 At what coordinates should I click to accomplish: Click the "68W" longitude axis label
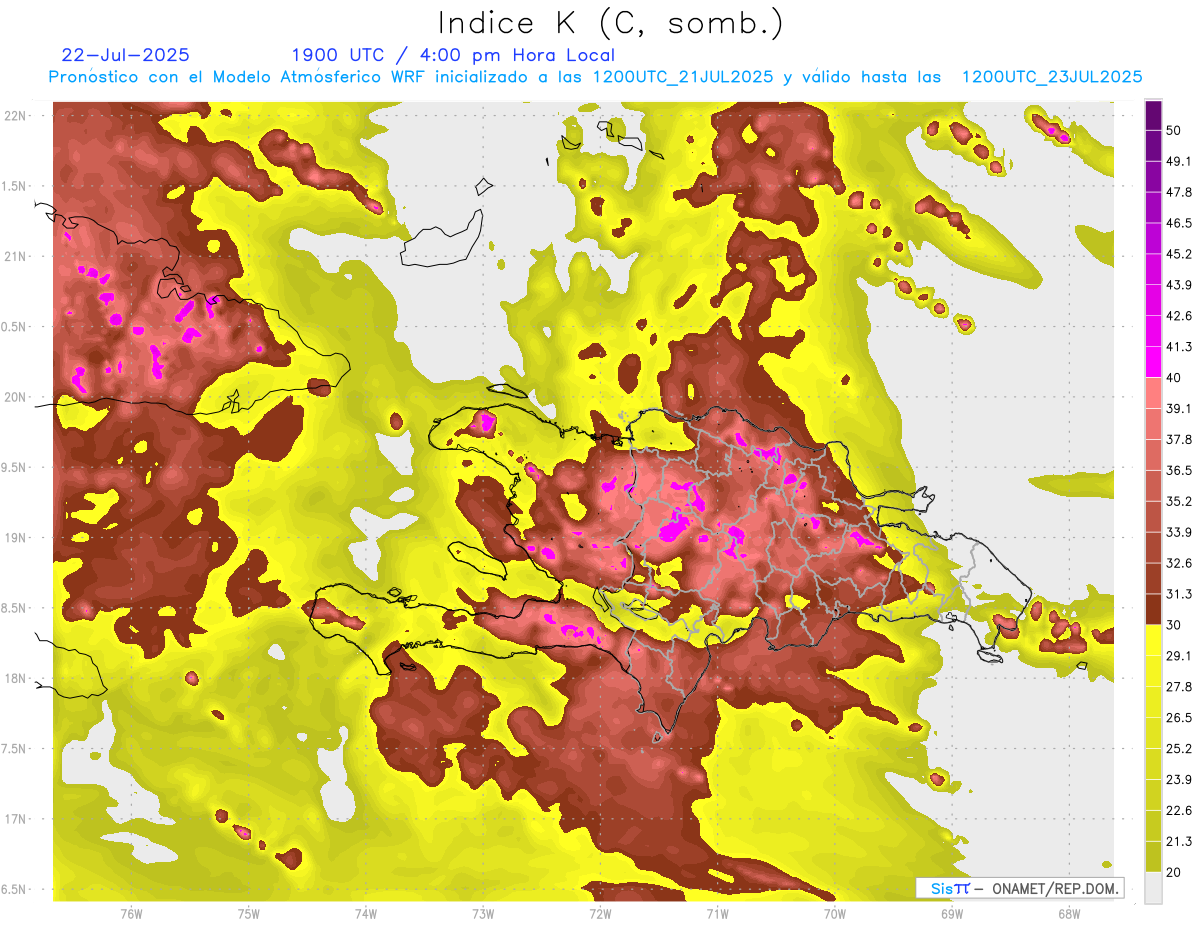coord(1068,913)
